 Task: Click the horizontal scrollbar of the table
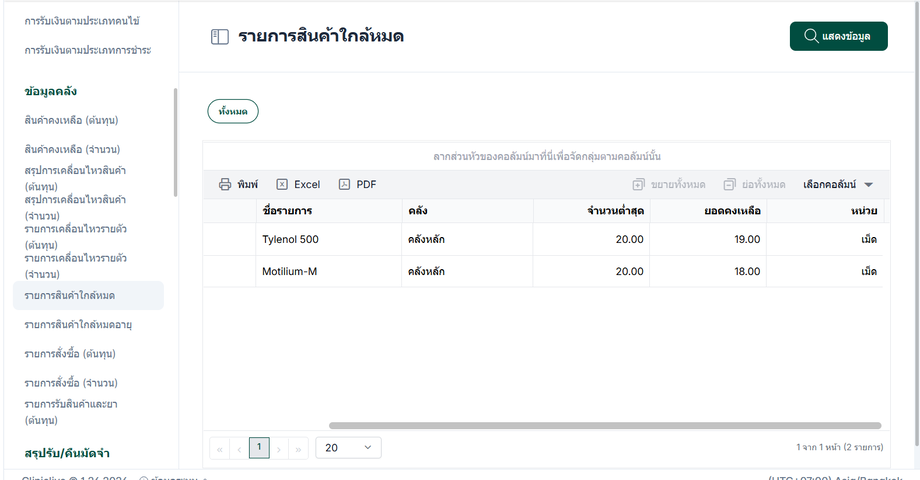[605, 425]
